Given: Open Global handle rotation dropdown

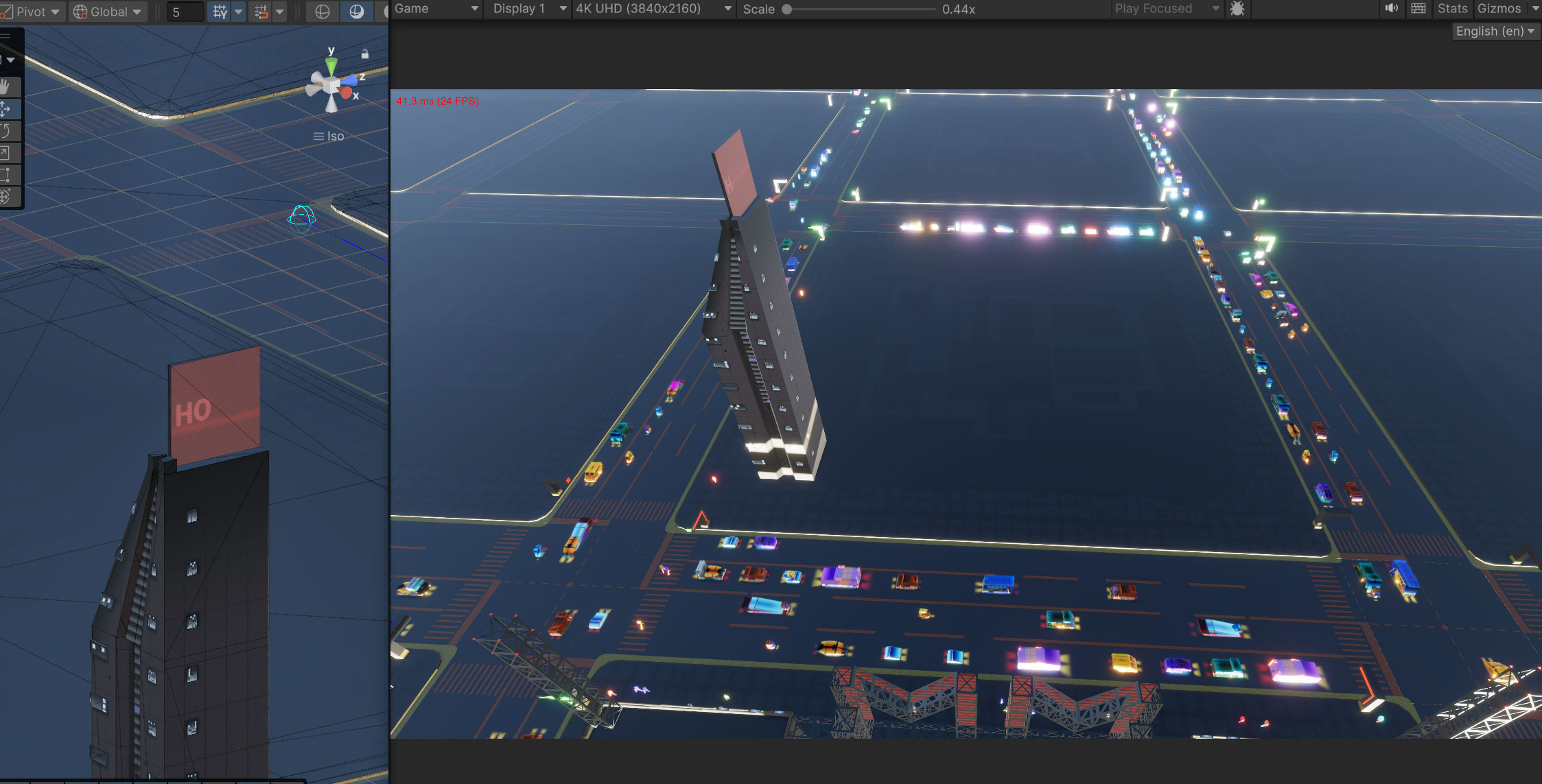Looking at the screenshot, I should coord(108,12).
